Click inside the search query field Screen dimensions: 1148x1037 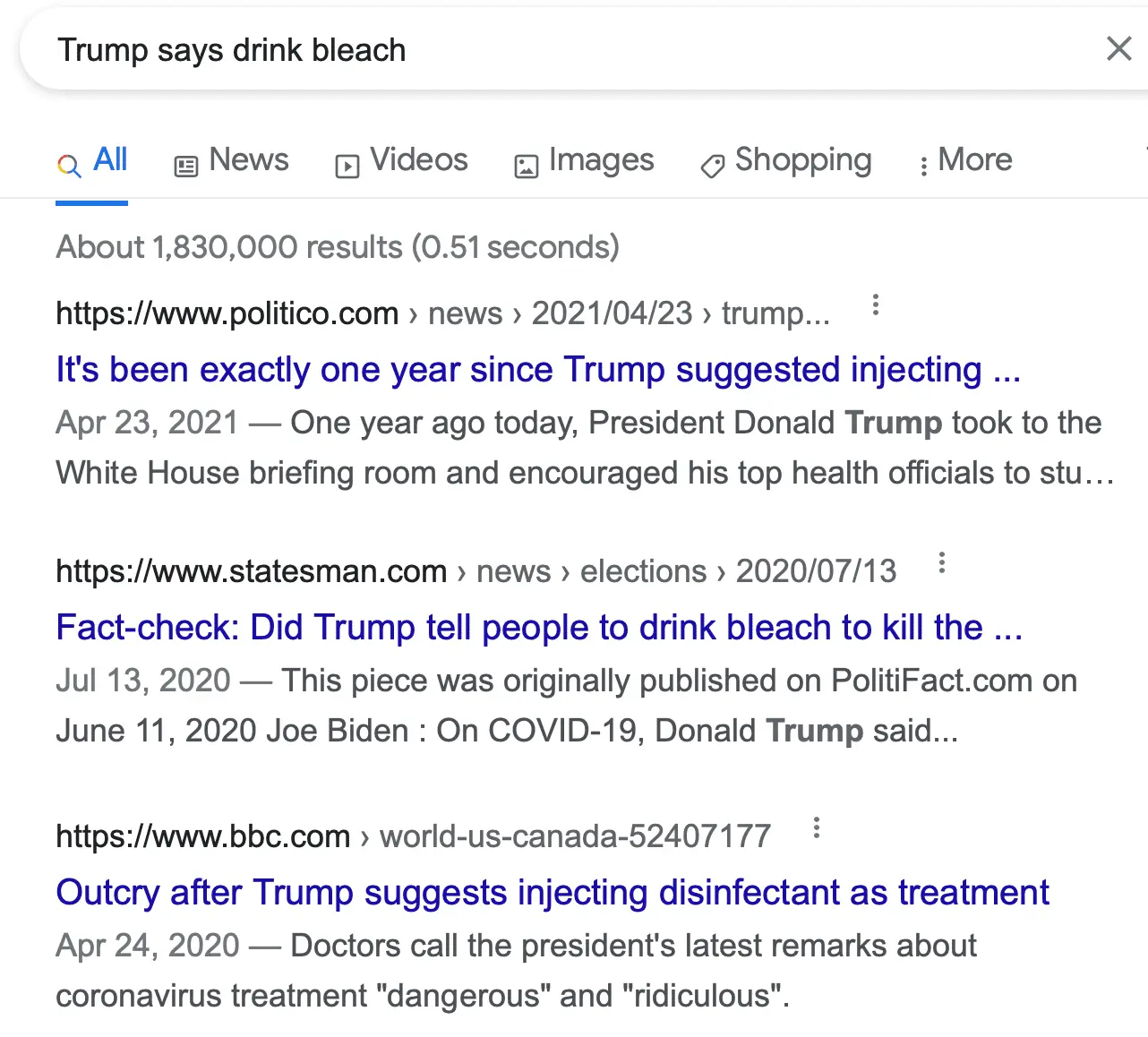click(x=537, y=50)
